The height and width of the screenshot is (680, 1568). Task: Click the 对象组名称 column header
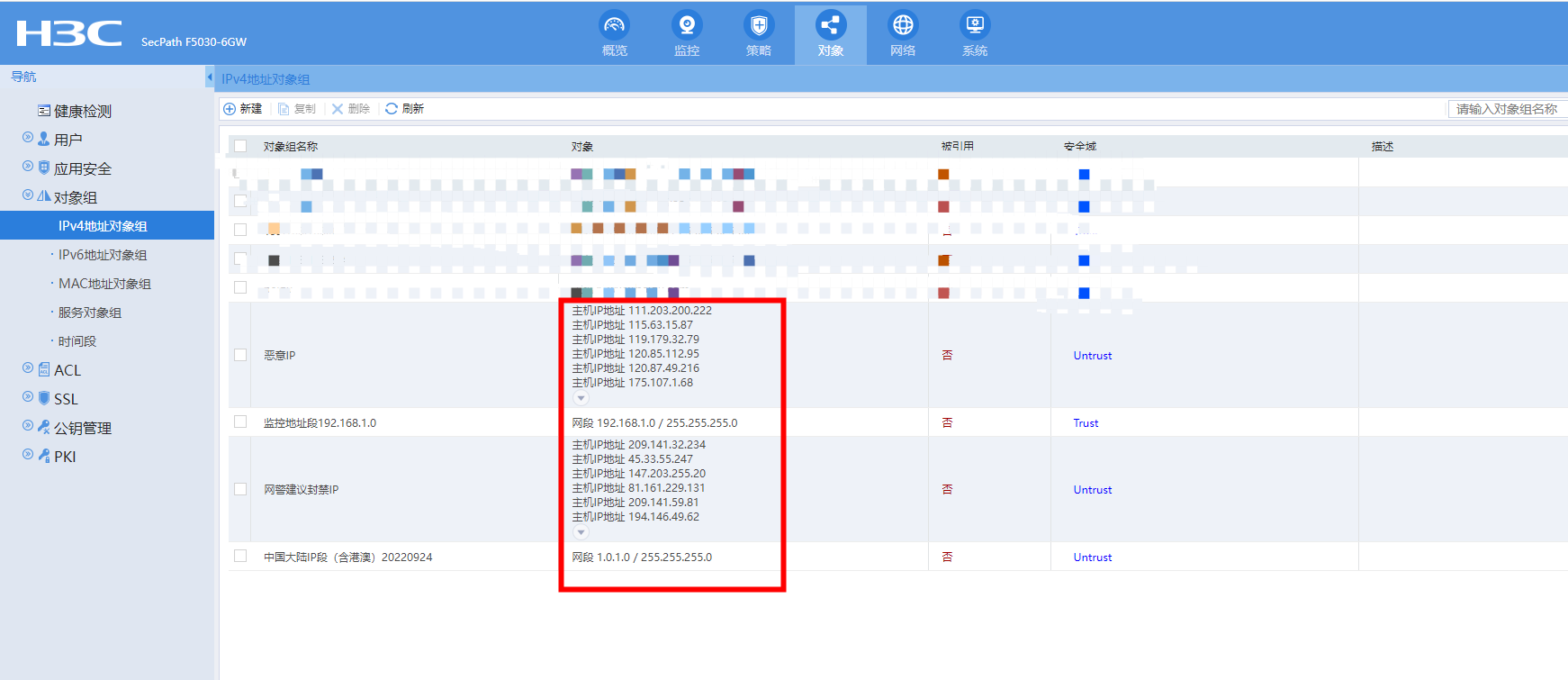291,147
